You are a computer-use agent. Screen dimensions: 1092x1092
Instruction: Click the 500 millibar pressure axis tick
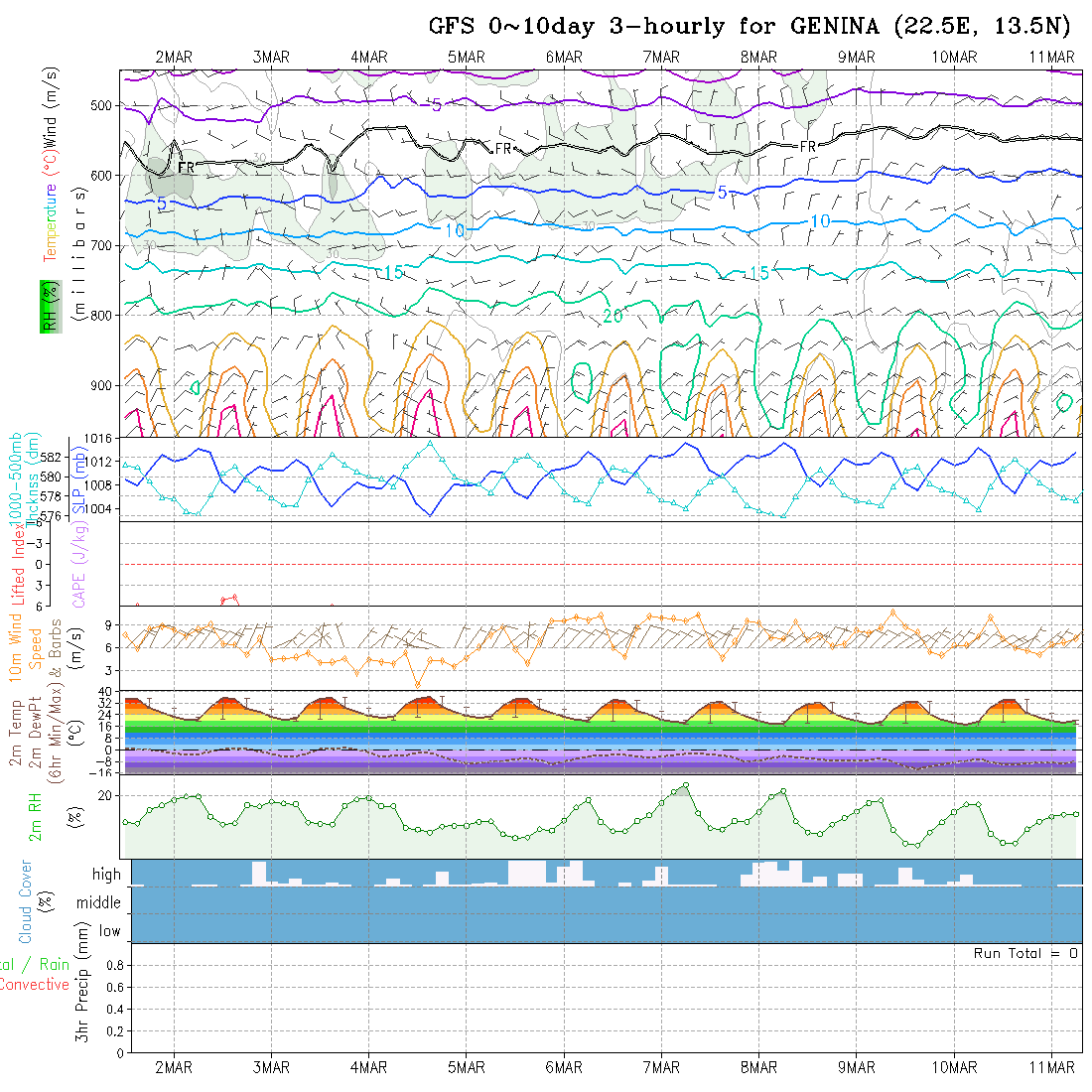(100, 106)
